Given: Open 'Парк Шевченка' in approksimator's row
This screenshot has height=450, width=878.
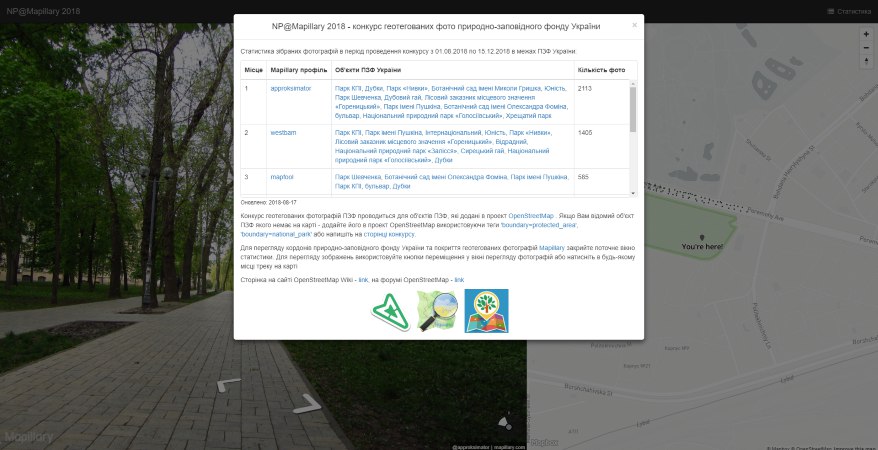Looking at the screenshot, I should coord(357,97).
